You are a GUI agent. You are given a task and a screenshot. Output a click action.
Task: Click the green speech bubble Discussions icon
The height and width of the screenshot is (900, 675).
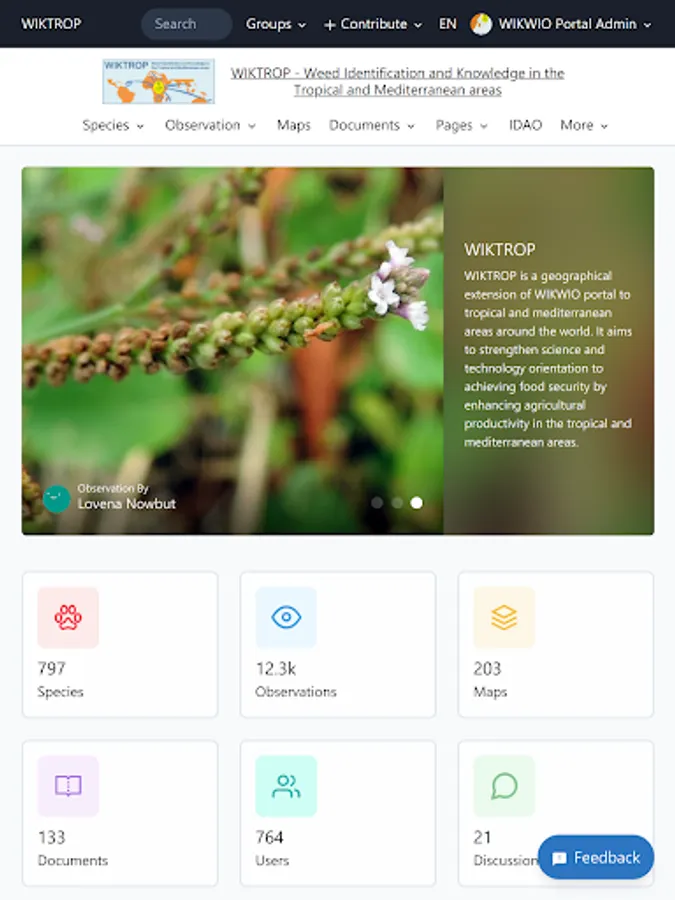tap(504, 786)
